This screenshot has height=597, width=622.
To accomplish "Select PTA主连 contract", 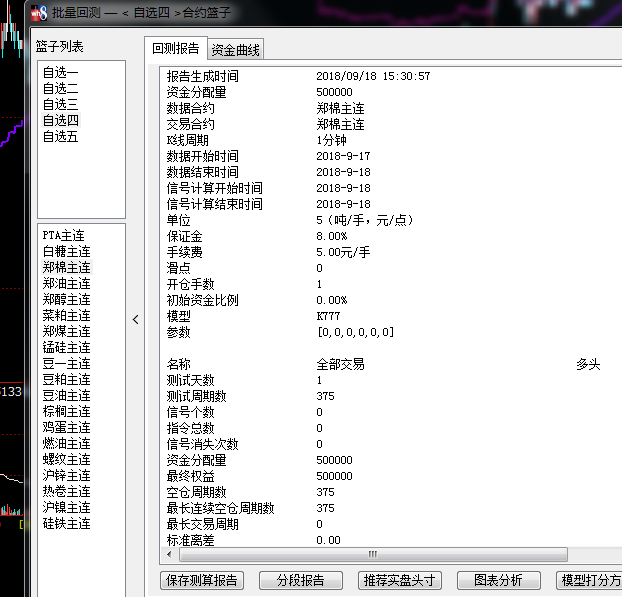I will 64,236.
